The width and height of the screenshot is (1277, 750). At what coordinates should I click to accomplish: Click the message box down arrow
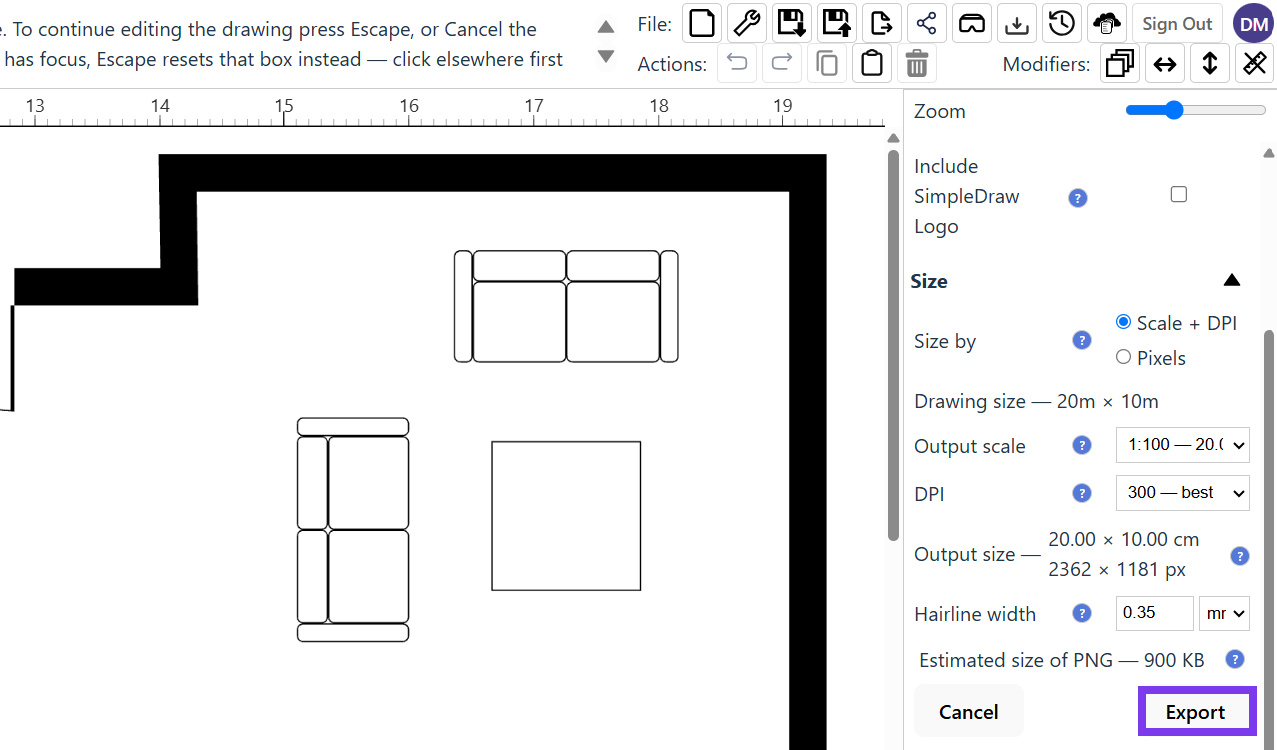pos(606,57)
